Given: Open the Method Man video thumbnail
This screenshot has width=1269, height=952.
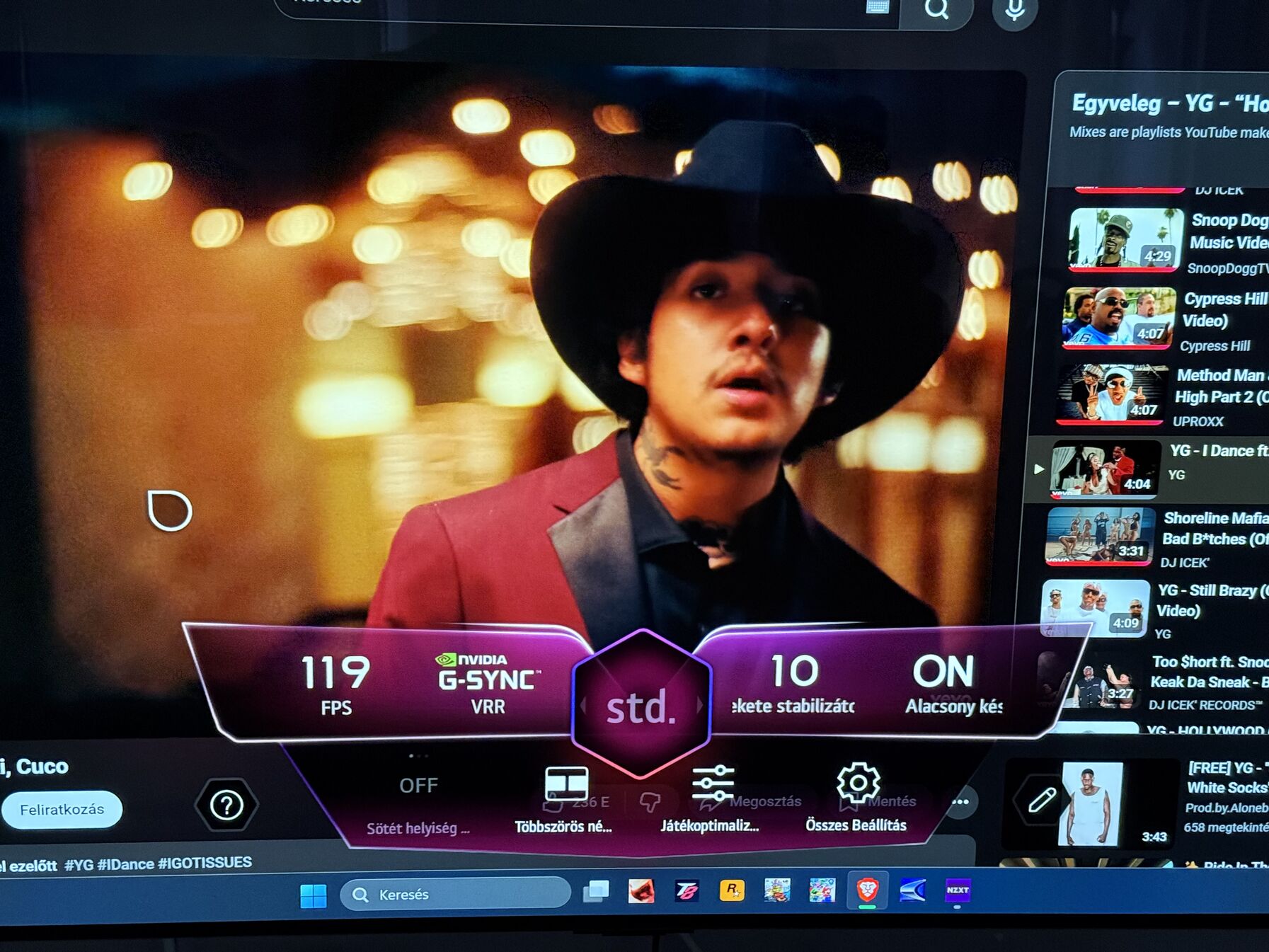Looking at the screenshot, I should pyautogui.click(x=1110, y=394).
